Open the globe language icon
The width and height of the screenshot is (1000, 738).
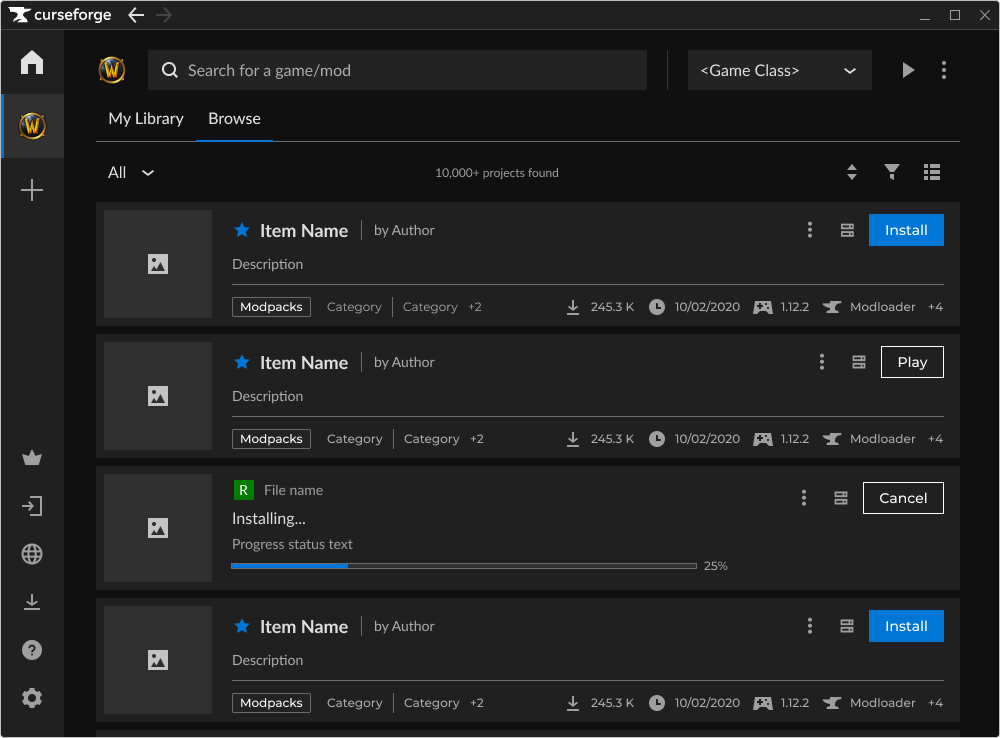pyautogui.click(x=32, y=554)
